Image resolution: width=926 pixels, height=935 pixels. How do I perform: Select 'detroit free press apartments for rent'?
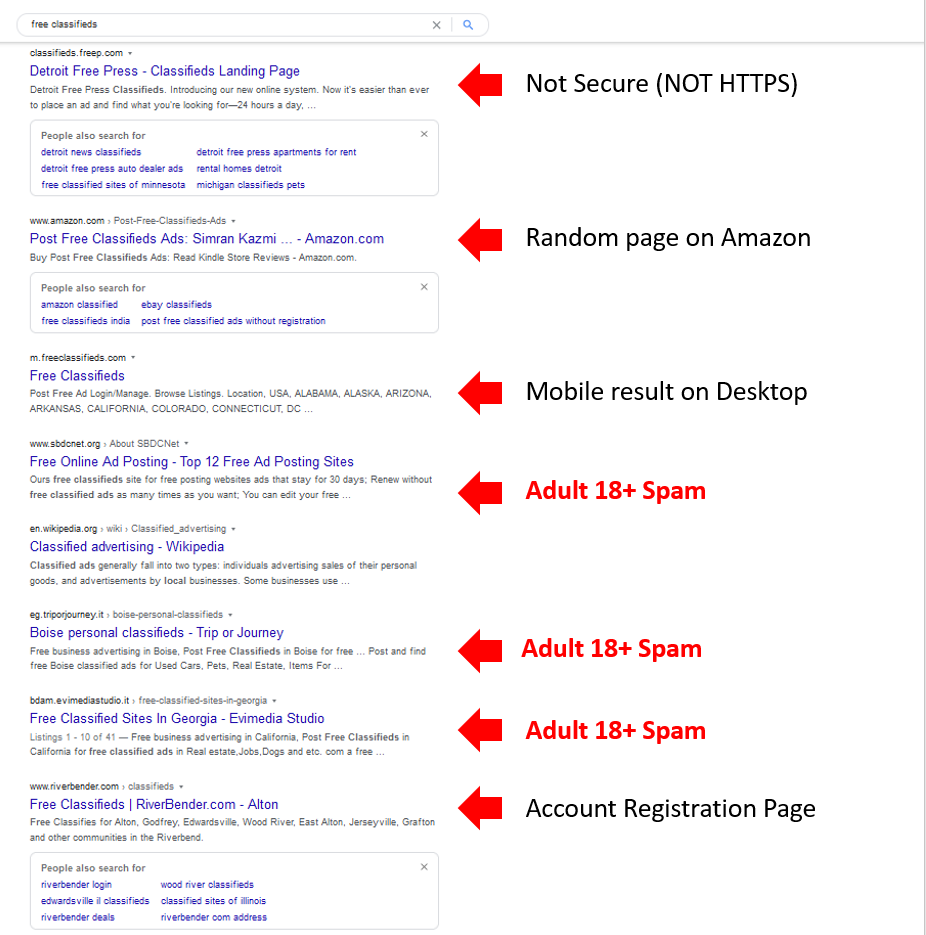(276, 152)
